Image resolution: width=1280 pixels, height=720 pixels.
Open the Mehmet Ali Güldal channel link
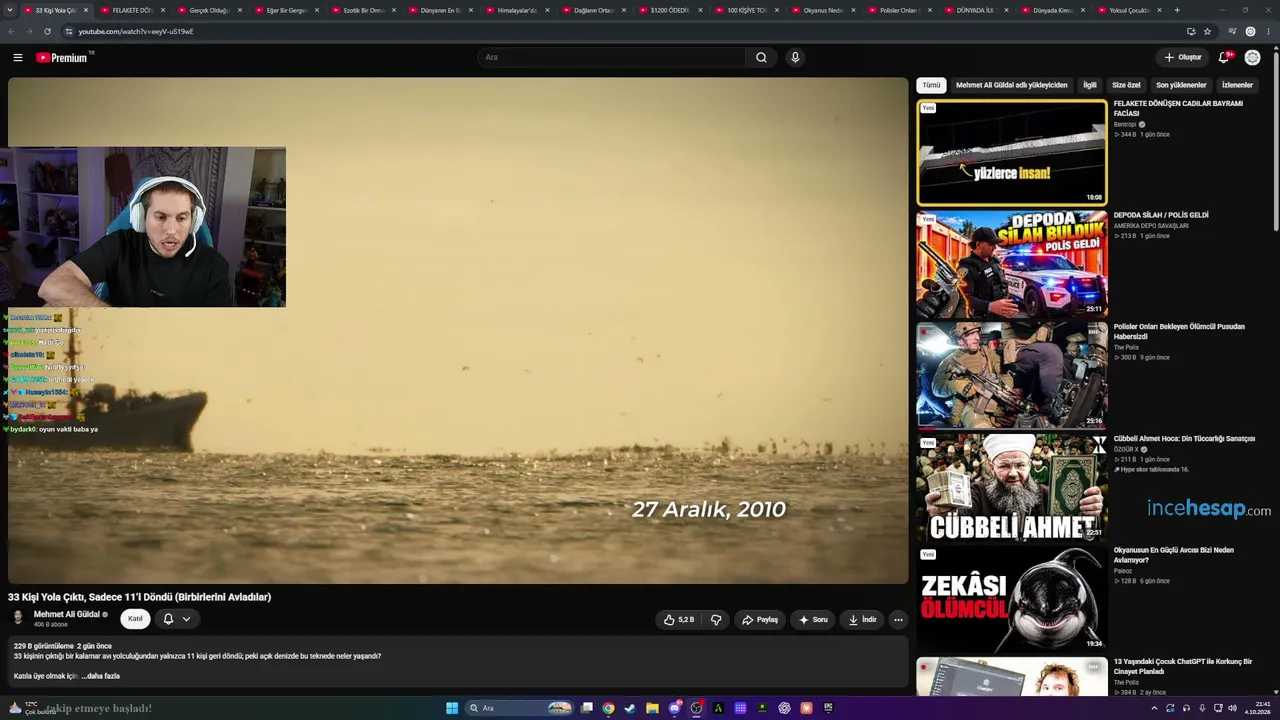pyautogui.click(x=67, y=614)
